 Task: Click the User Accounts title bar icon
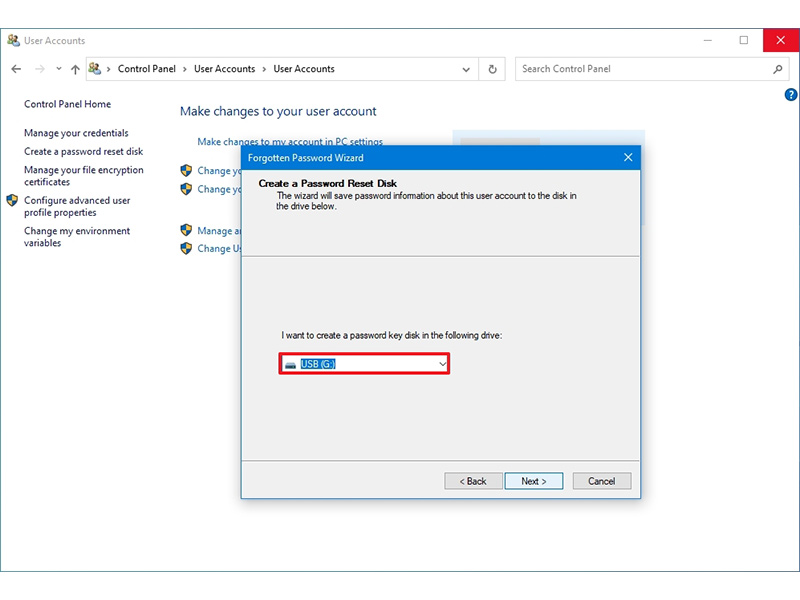click(13, 40)
